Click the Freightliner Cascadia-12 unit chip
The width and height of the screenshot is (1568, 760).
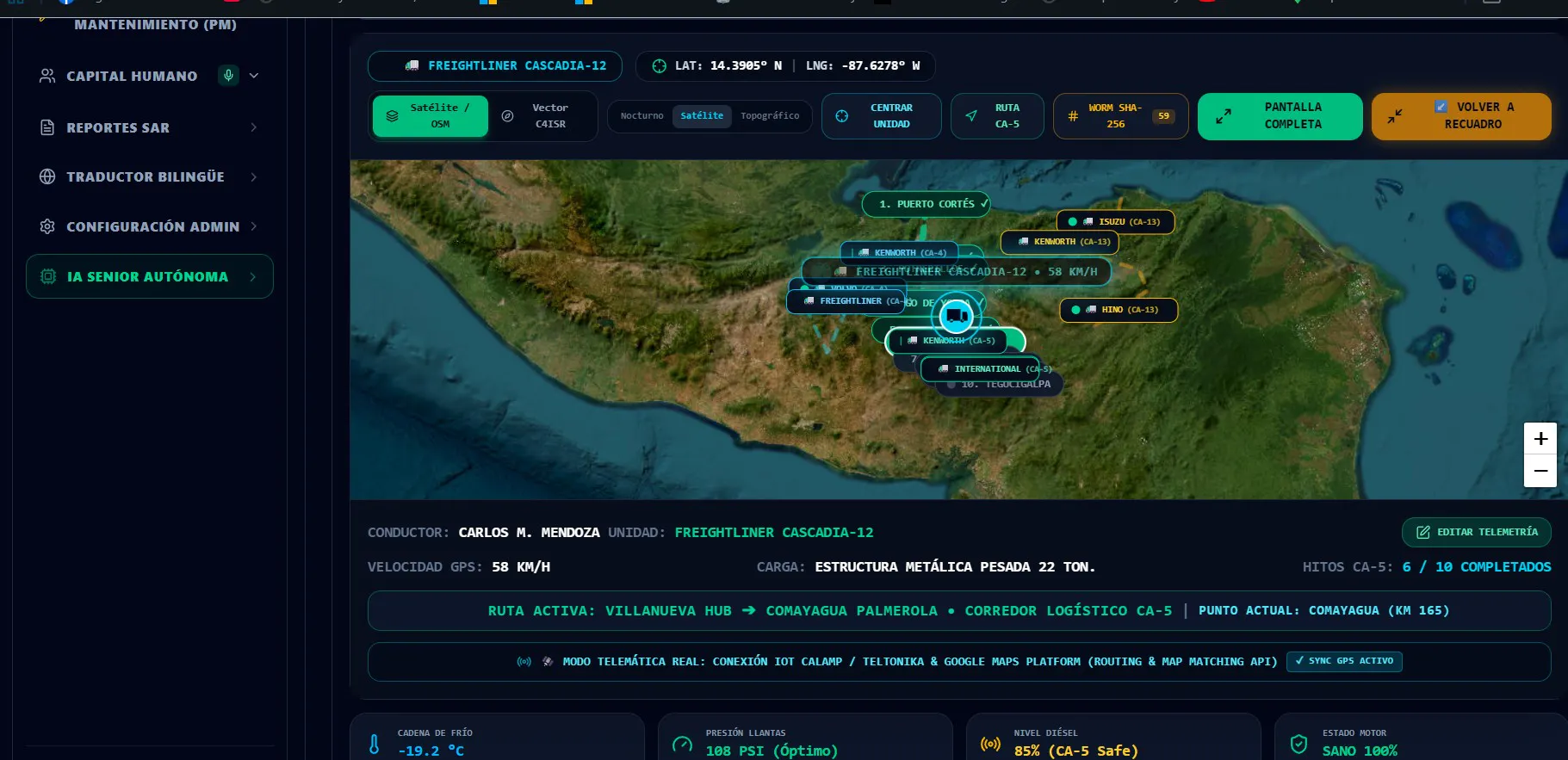[495, 66]
